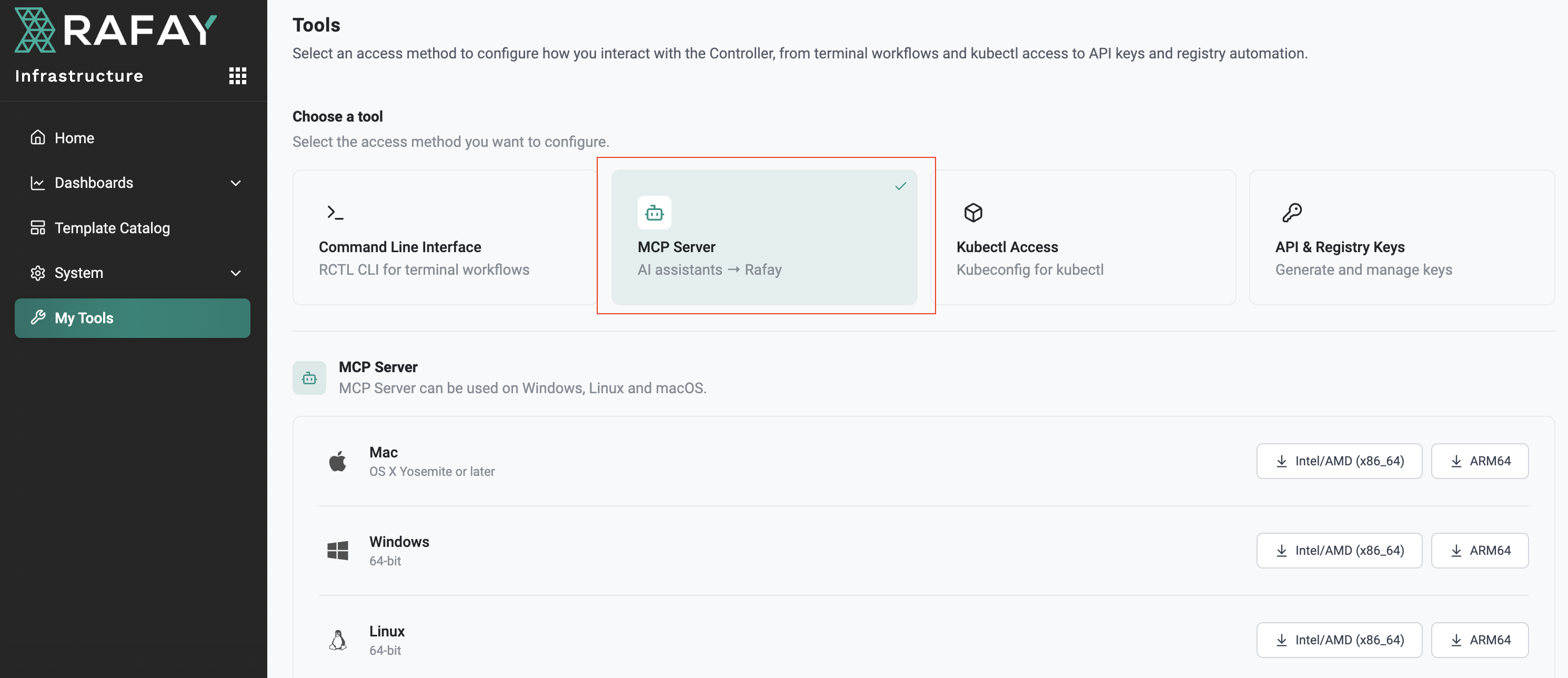Select the Kubectl Access tool card

[1083, 237]
